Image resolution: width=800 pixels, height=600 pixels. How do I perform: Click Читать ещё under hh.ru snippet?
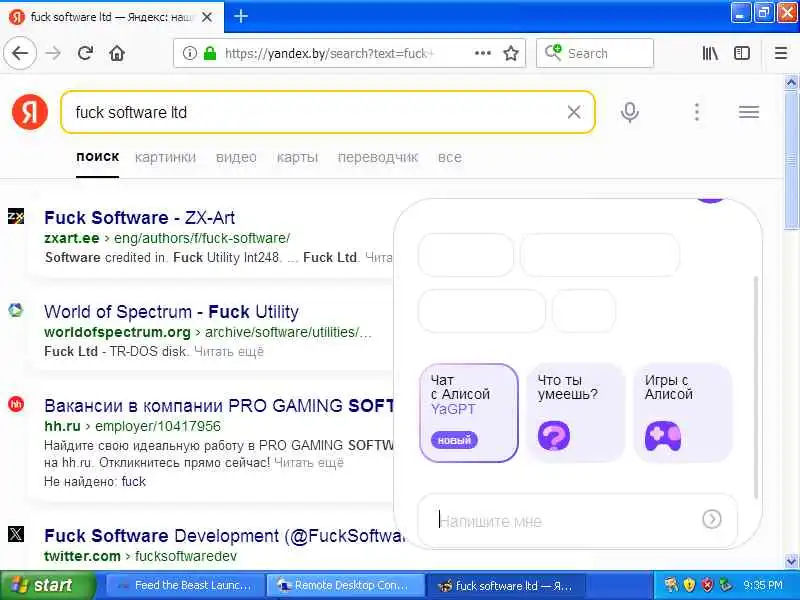click(309, 463)
